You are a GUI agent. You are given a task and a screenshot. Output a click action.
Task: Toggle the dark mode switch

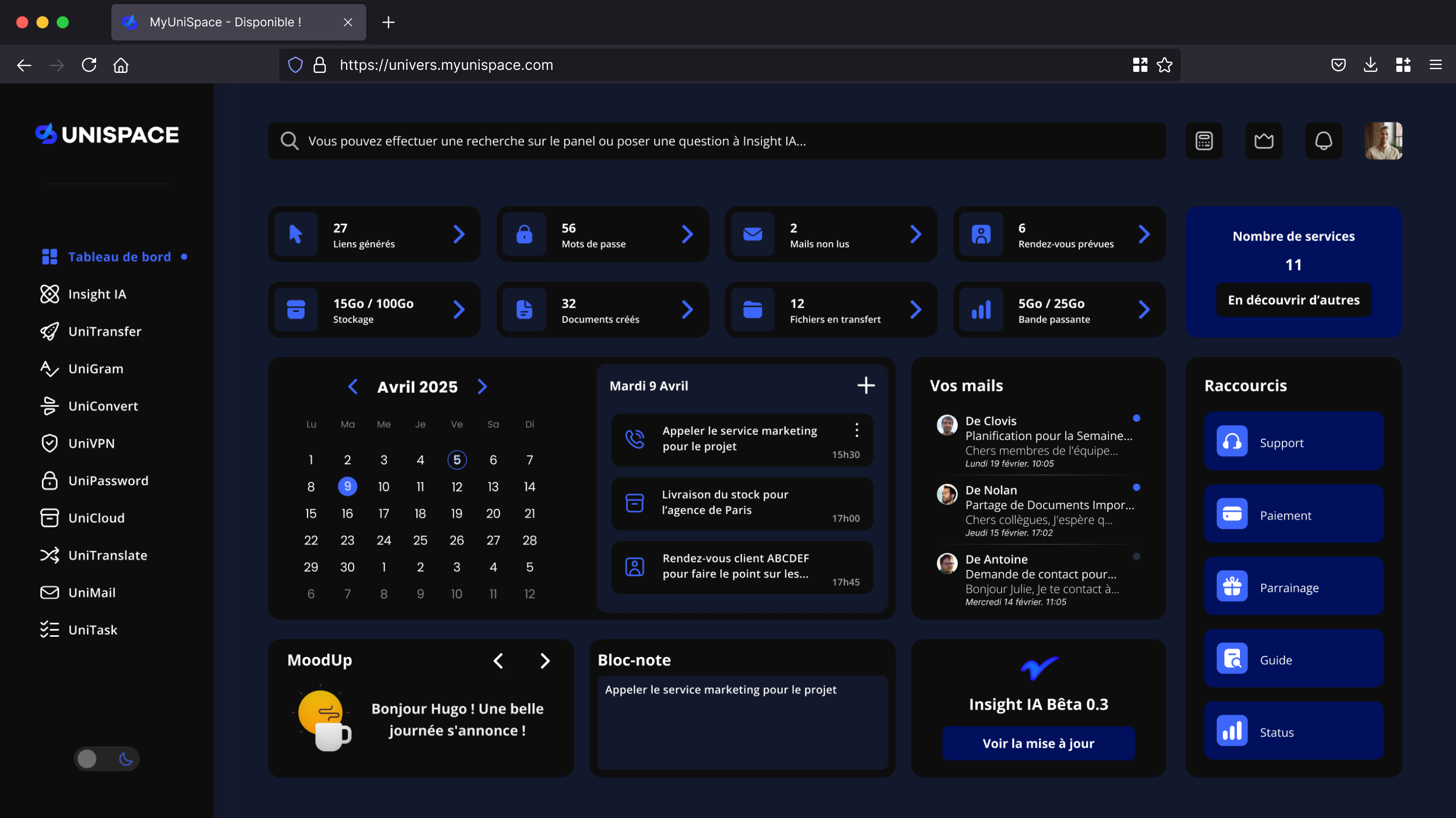click(x=106, y=759)
